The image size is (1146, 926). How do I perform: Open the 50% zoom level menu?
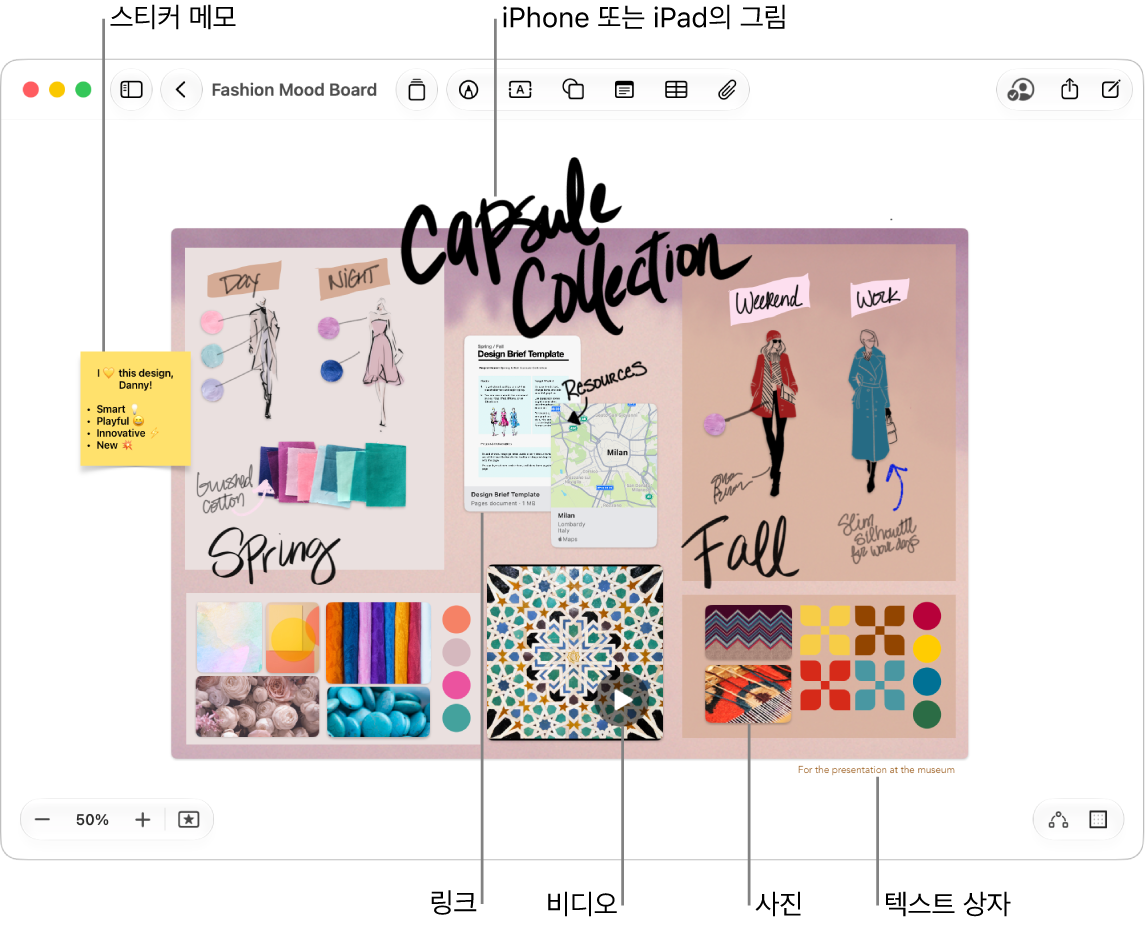(x=92, y=819)
